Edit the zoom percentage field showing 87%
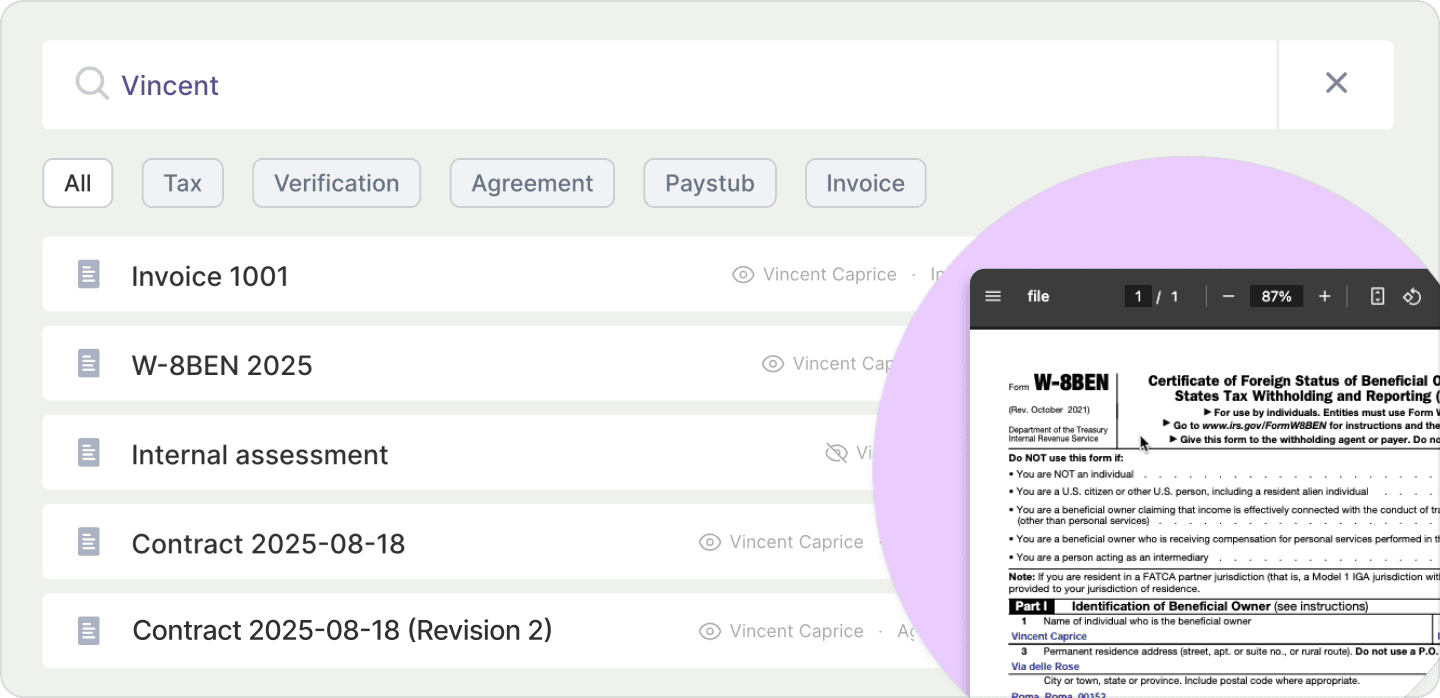The width and height of the screenshot is (1440, 698). coord(1276,296)
